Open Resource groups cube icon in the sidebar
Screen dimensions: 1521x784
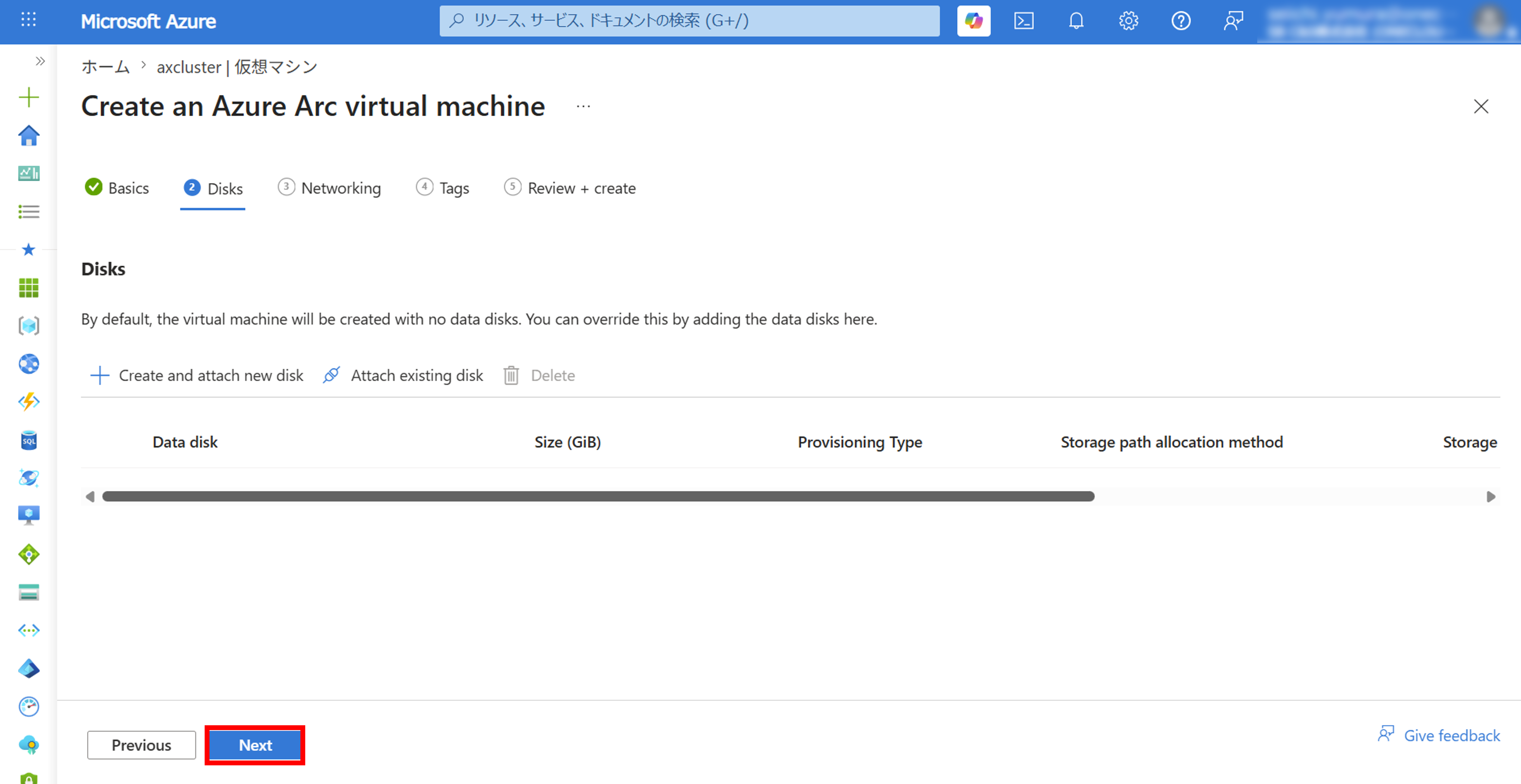[x=28, y=326]
